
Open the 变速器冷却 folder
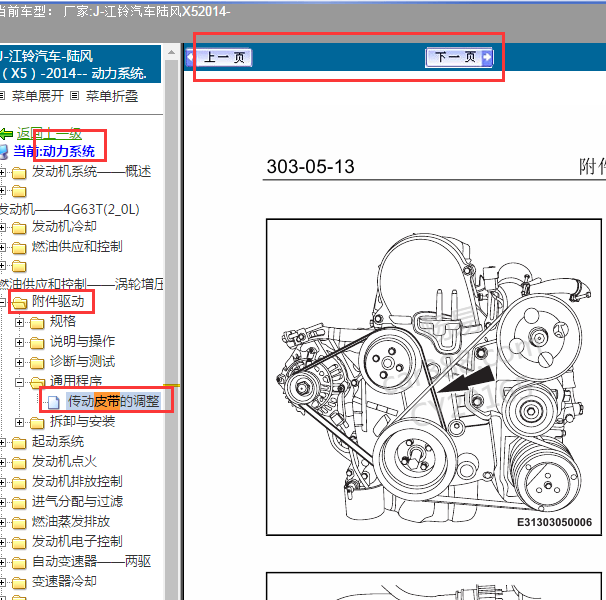pos(64,581)
